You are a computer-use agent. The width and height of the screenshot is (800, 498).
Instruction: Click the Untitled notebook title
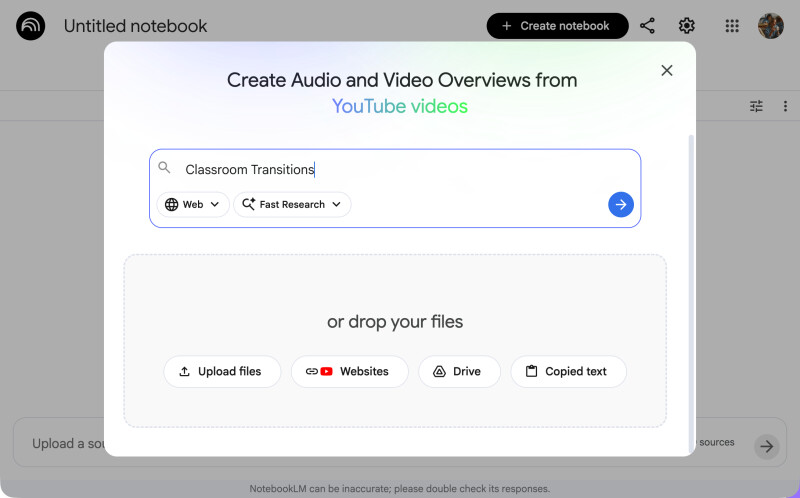tap(136, 26)
